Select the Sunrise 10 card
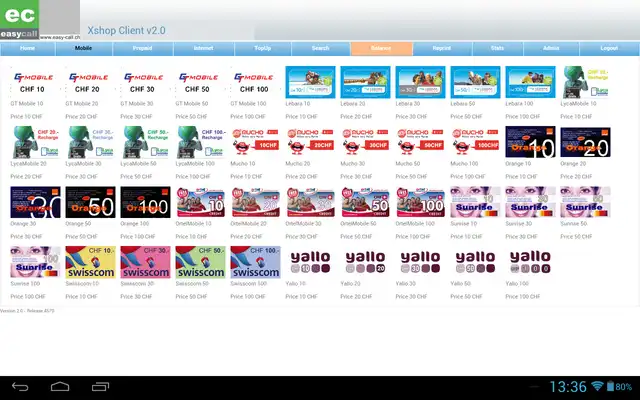Viewport: 640px width, 400px height. (x=475, y=202)
